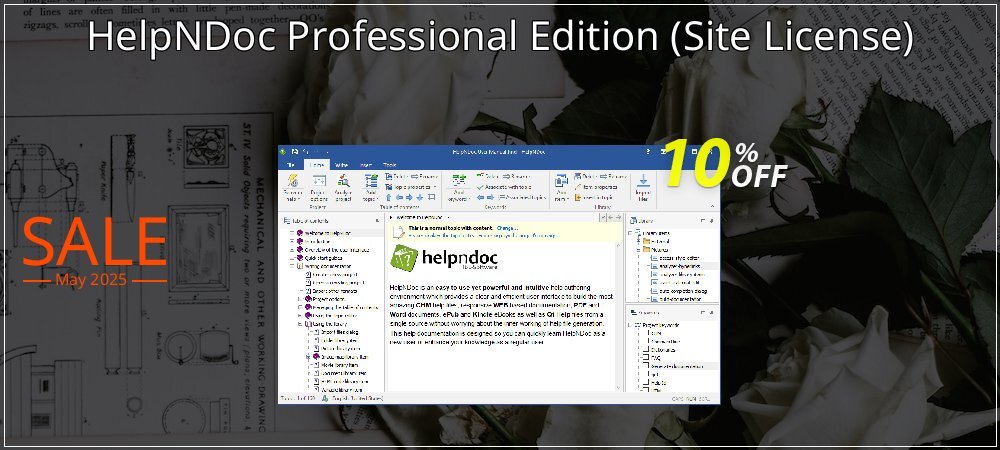Click the Analyze project icon
Viewport: 1000px width, 450px height.
coord(343,189)
